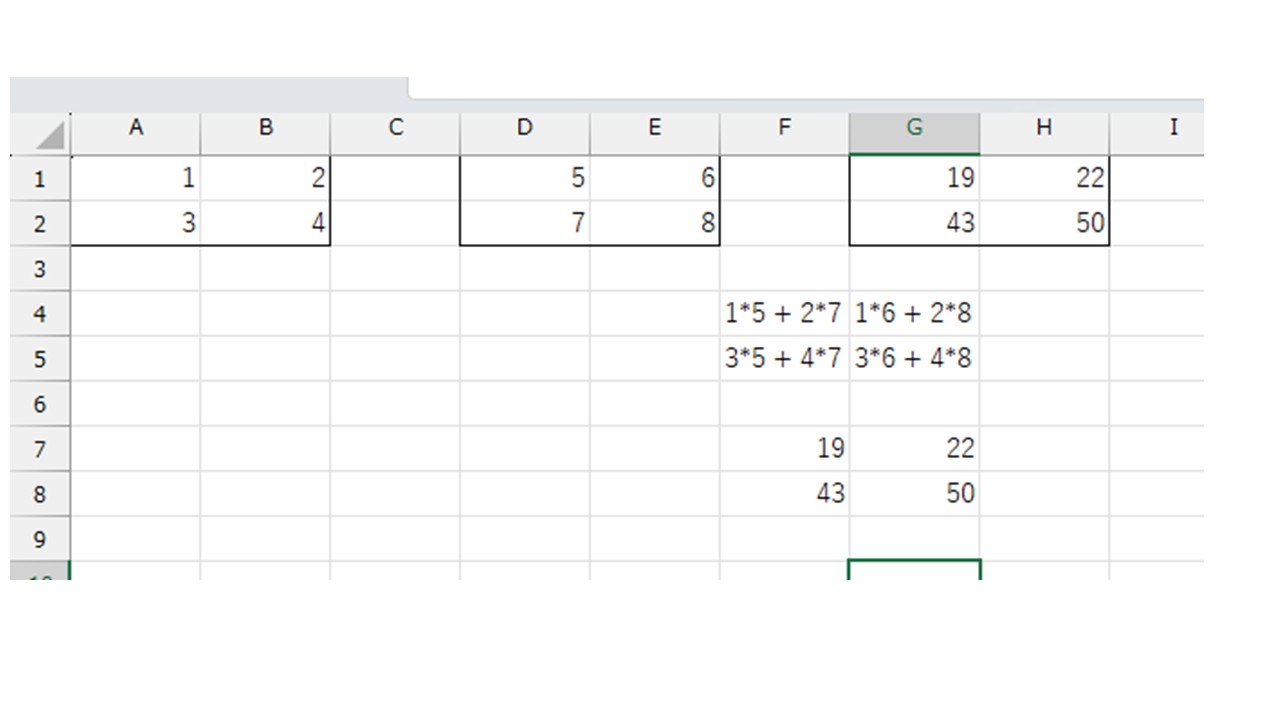Click cell B2 containing 4
Screen dimensions: 1280x720
point(265,223)
